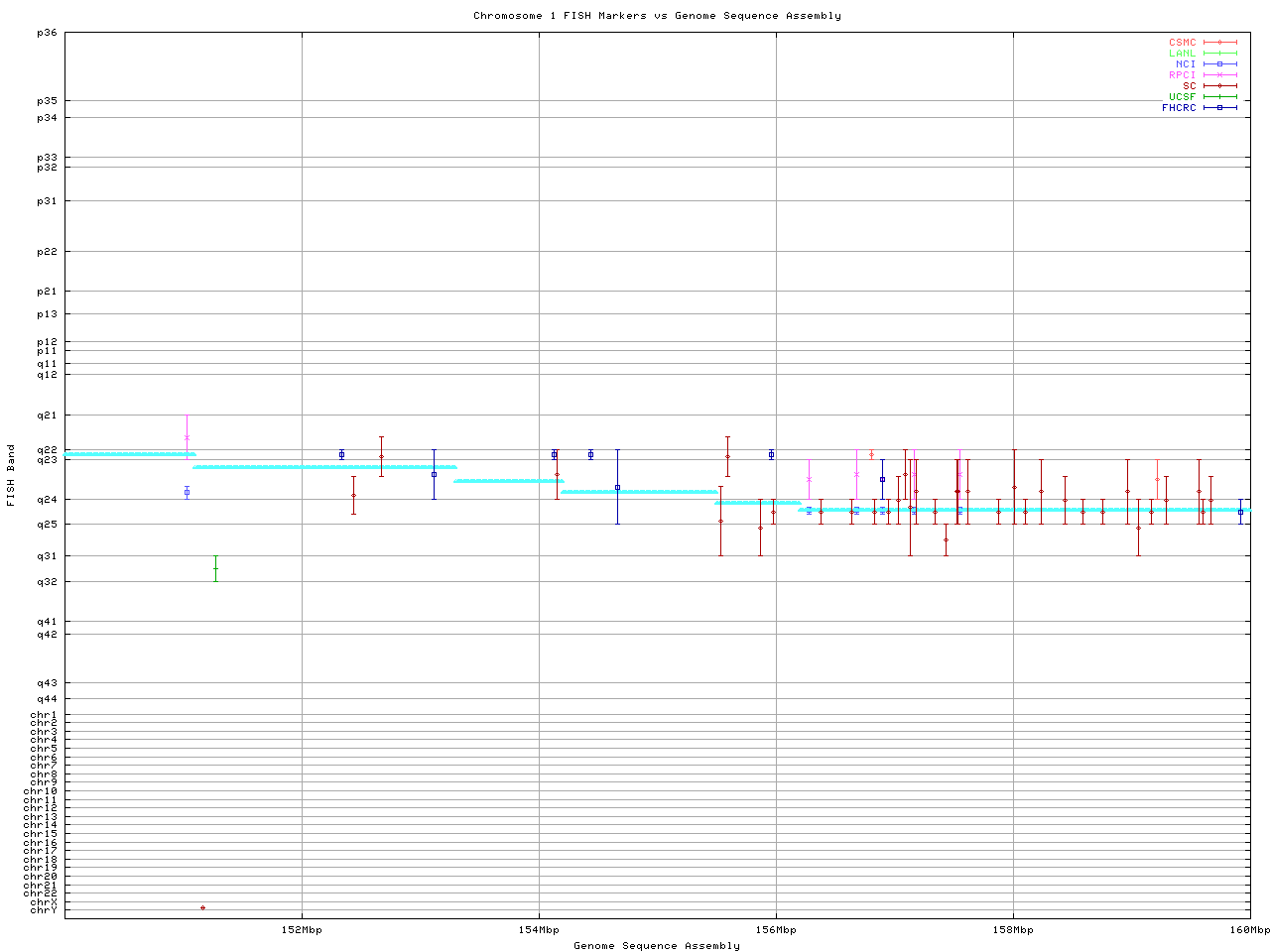Click the 158Mbp x-axis tick label
This screenshot has width=1270, height=952.
coord(1013,930)
